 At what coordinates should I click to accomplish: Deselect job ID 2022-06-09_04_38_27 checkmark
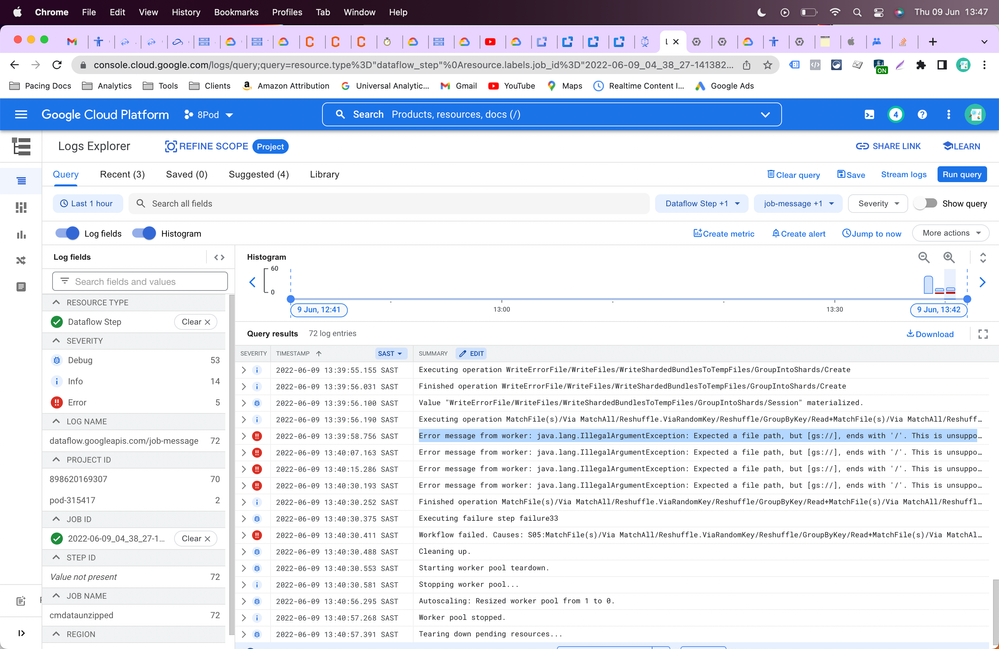pyautogui.click(x=57, y=539)
